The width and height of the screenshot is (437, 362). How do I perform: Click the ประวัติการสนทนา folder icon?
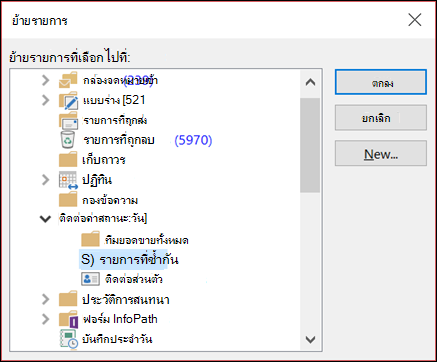click(68, 299)
